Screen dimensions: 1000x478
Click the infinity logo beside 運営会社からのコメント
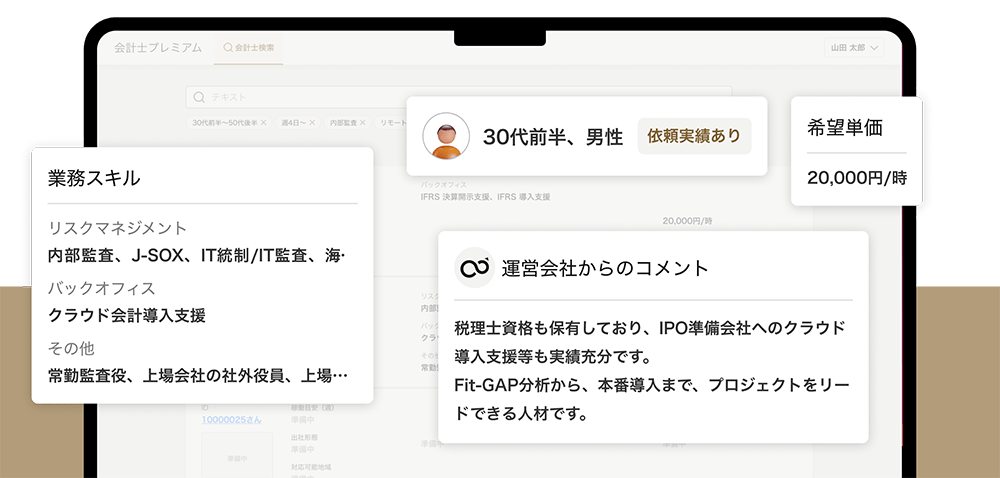pyautogui.click(x=472, y=268)
